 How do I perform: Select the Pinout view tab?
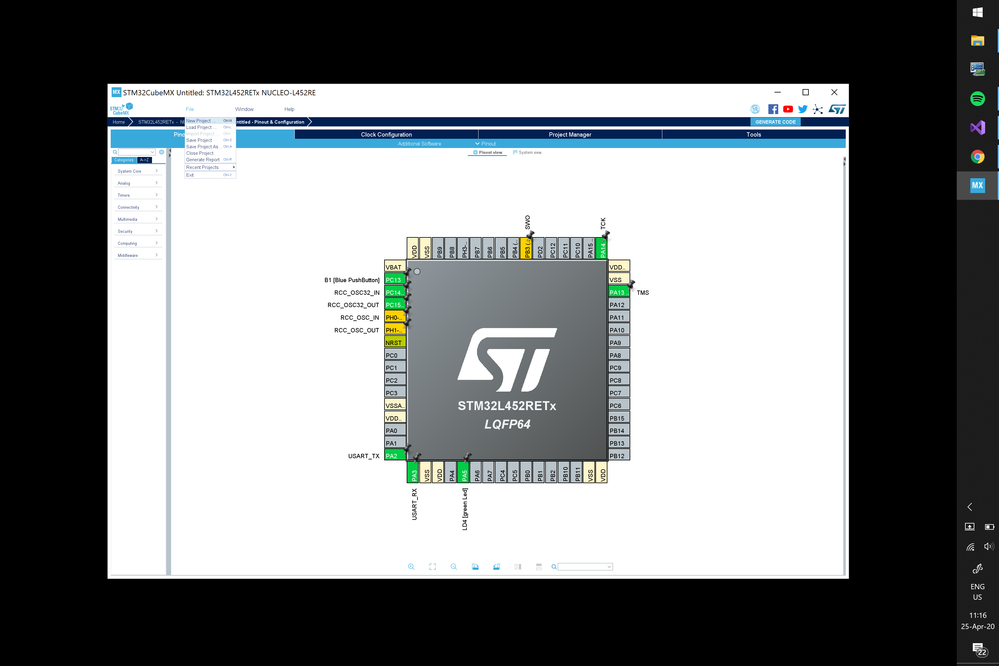click(x=488, y=152)
